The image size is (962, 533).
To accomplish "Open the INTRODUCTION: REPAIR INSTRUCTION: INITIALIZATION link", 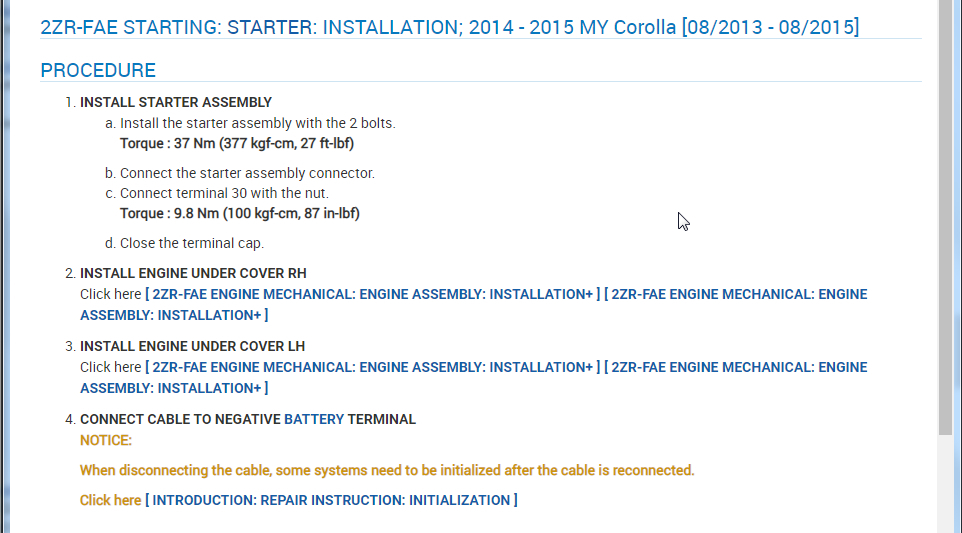I will [x=331, y=500].
